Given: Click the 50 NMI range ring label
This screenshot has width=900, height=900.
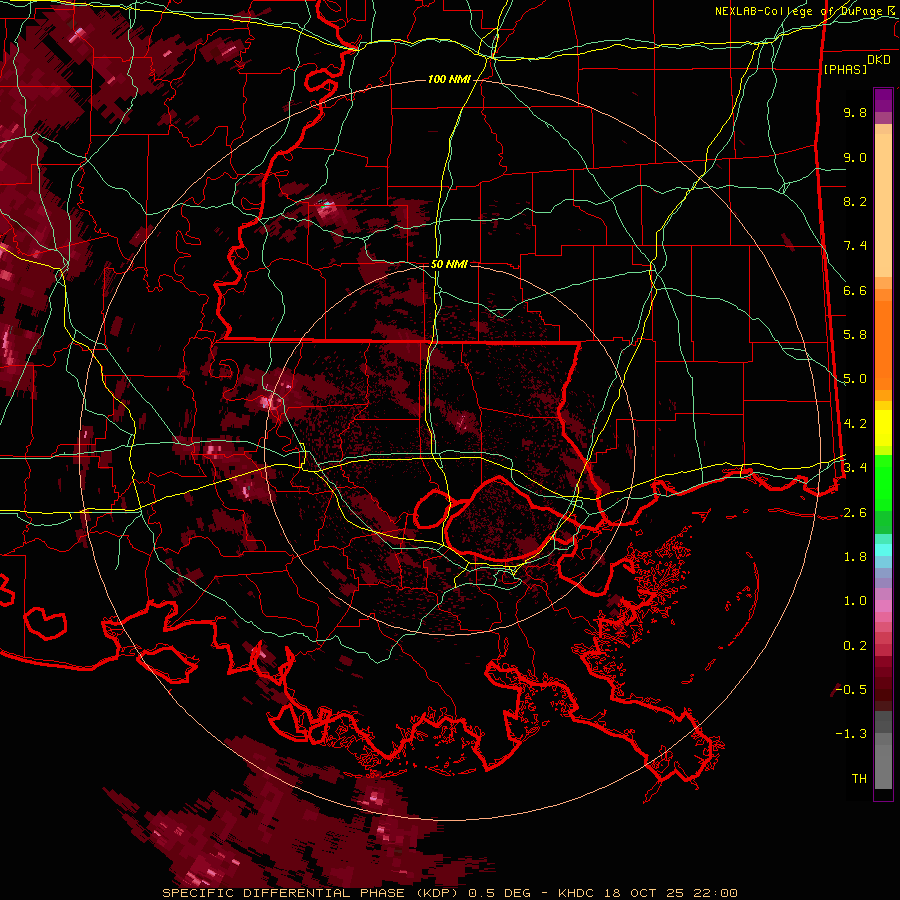Looking at the screenshot, I should [449, 264].
